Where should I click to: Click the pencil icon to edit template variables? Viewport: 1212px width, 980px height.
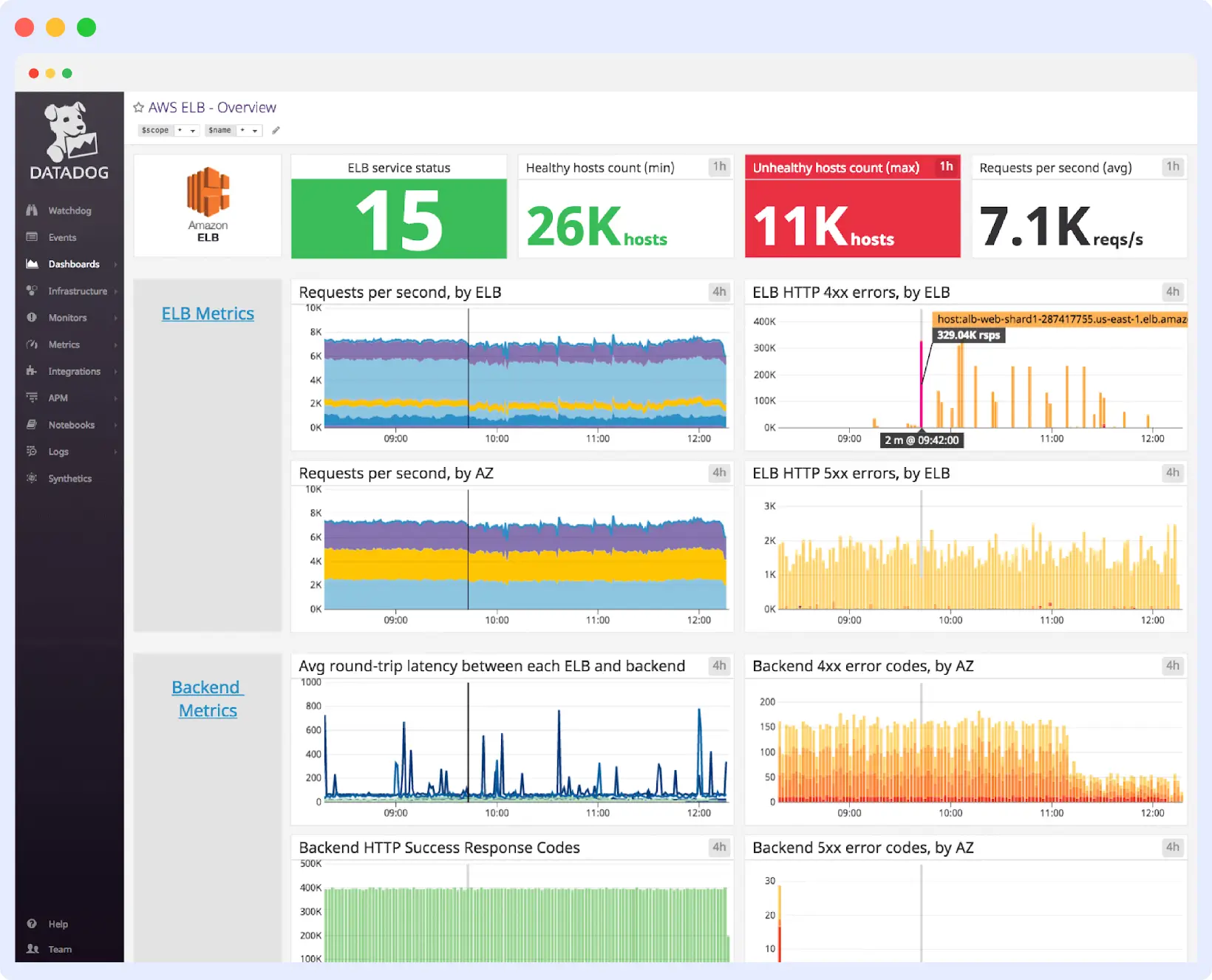(x=276, y=130)
